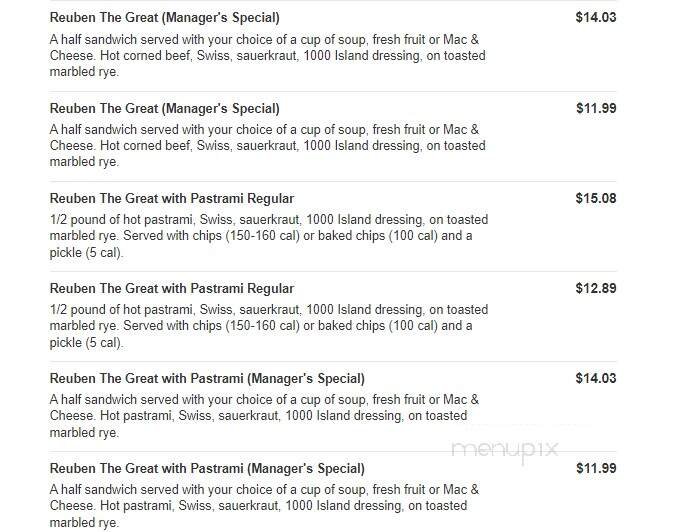Viewport: 684px width, 532px height.
Task: Click the $11.99 price beside Pastrami Manager's Special
Action: [x=595, y=468]
